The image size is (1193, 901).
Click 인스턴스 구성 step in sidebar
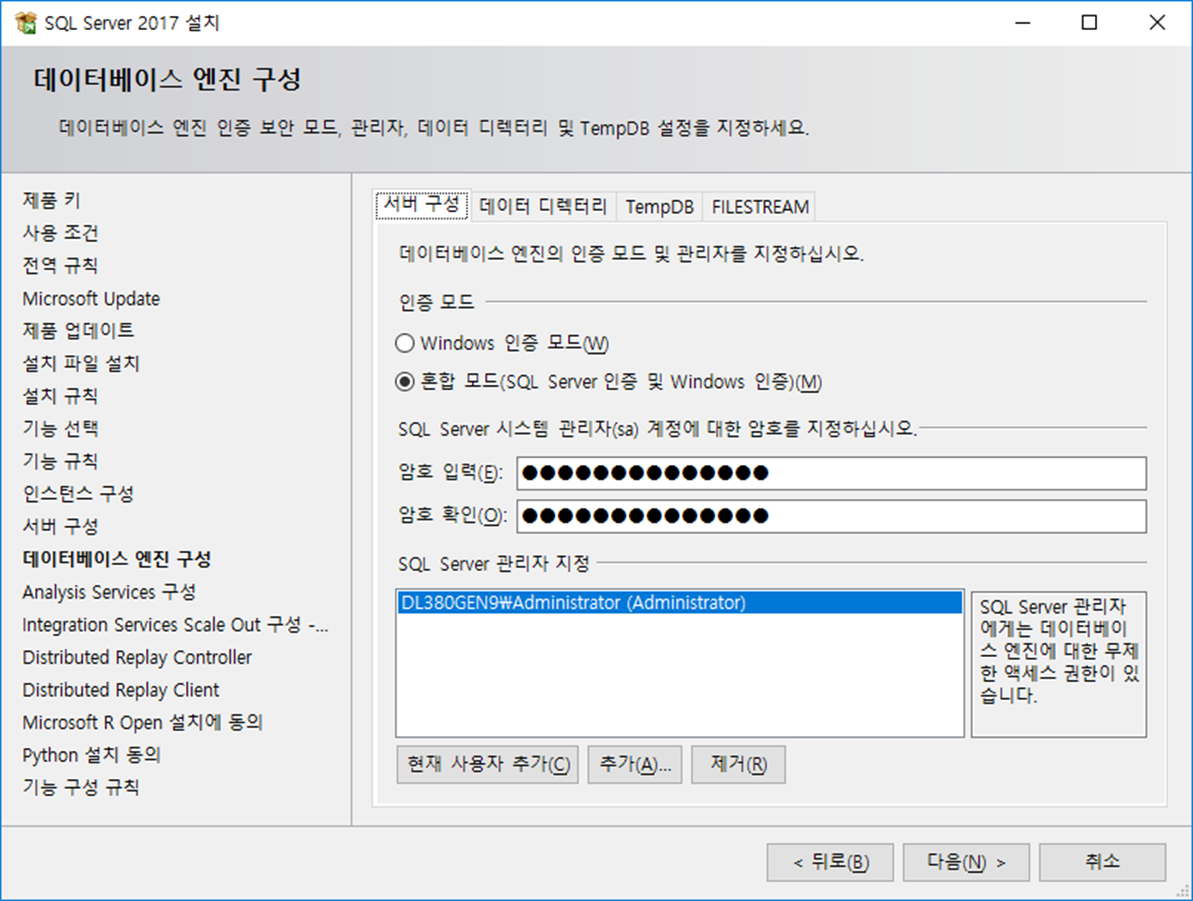78,494
